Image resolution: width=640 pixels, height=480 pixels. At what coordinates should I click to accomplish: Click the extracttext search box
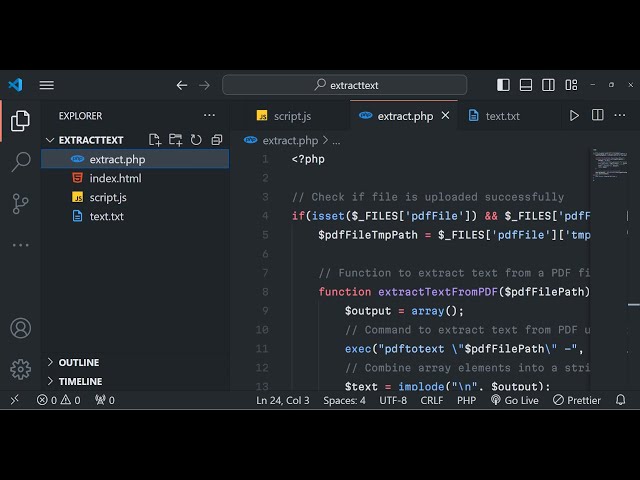[x=344, y=85]
